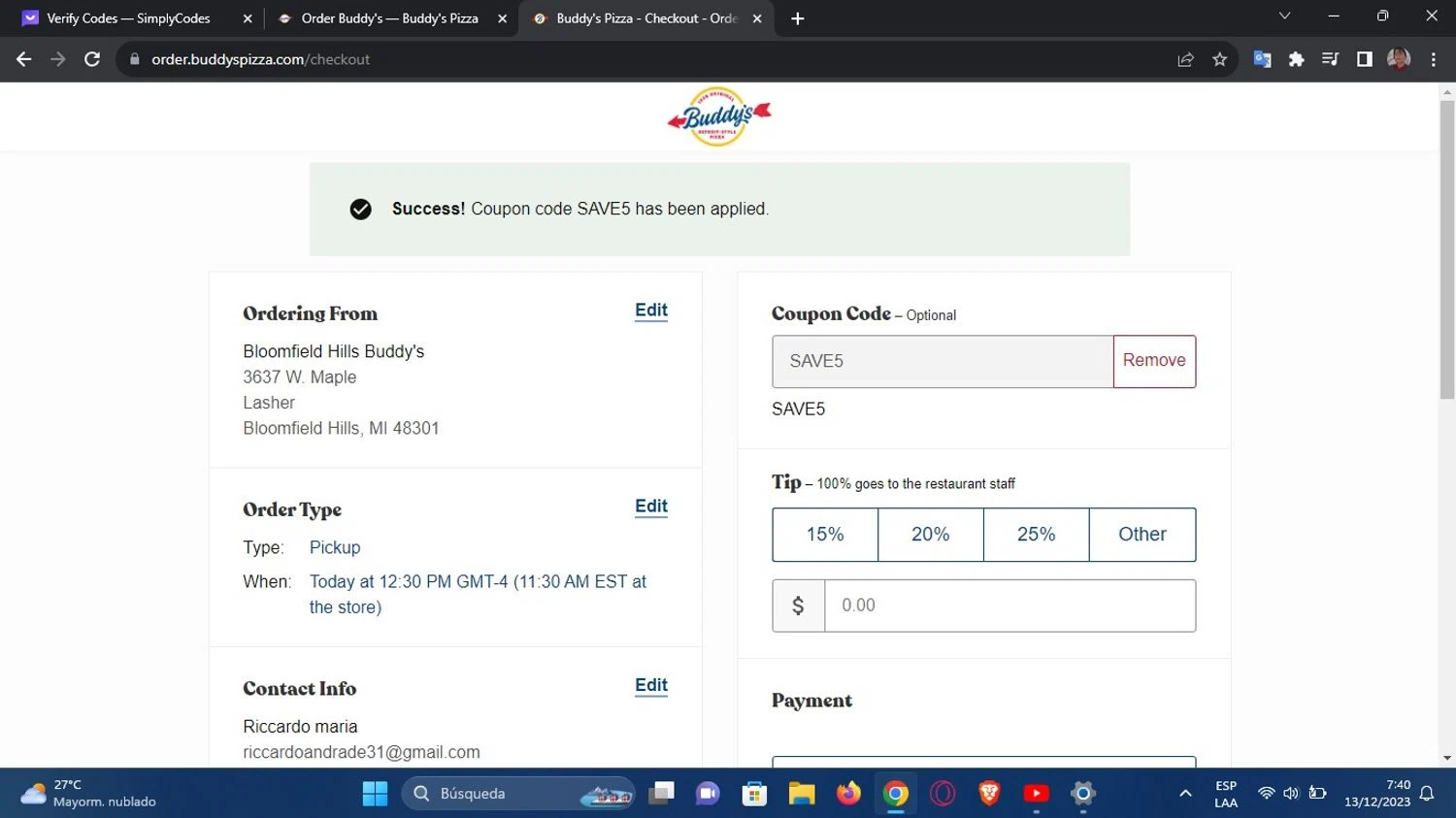Open the Teams chat taskbar icon
The width and height of the screenshot is (1456, 818).
(x=708, y=794)
